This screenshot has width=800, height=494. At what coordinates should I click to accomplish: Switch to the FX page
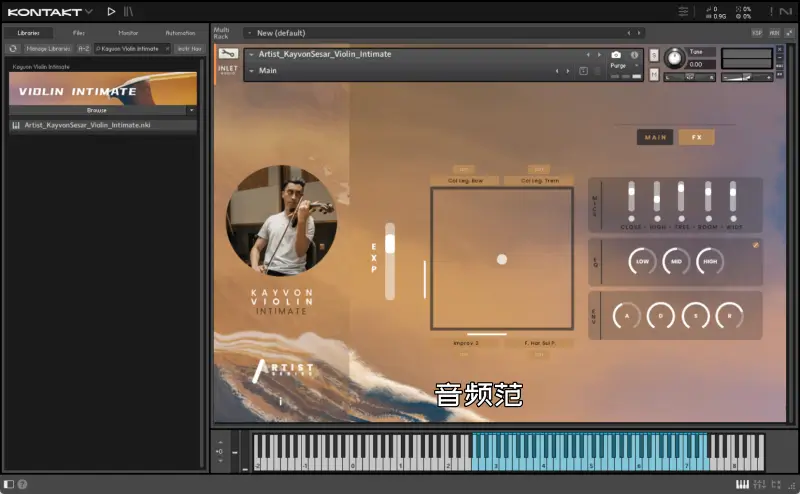696,137
